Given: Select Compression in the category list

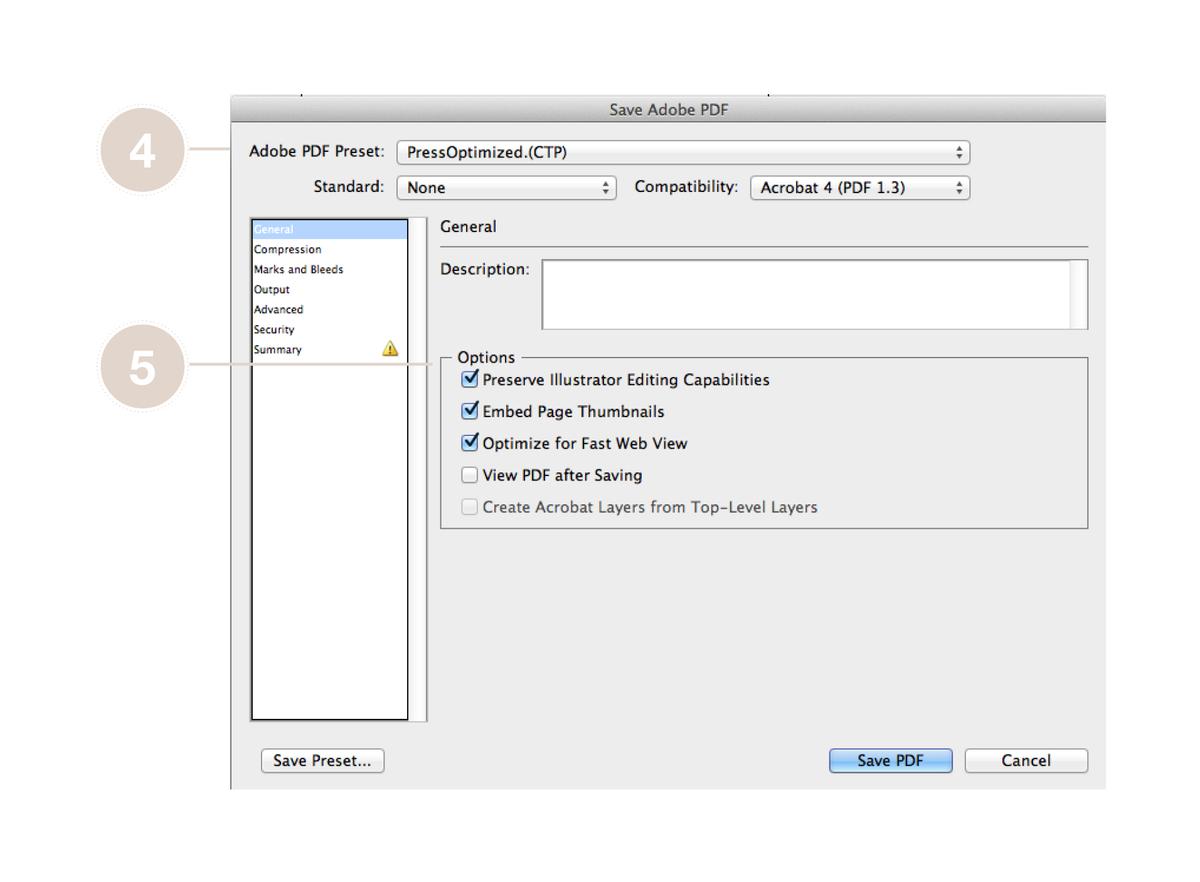Looking at the screenshot, I should coord(330,250).
